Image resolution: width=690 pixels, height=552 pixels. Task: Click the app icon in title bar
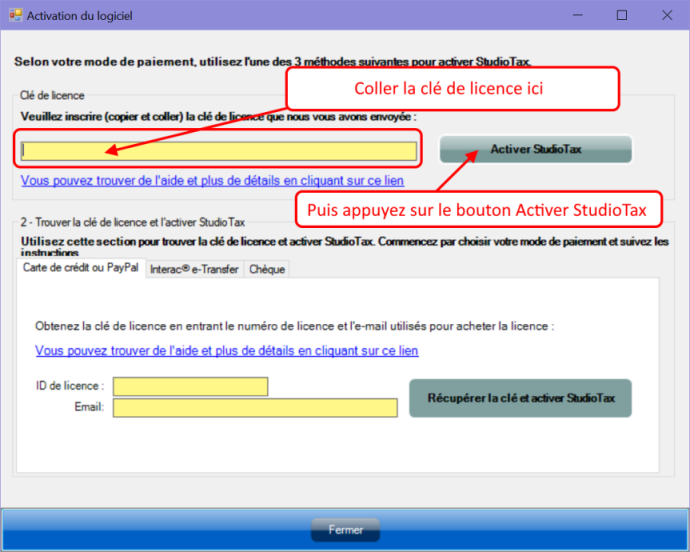[x=15, y=15]
